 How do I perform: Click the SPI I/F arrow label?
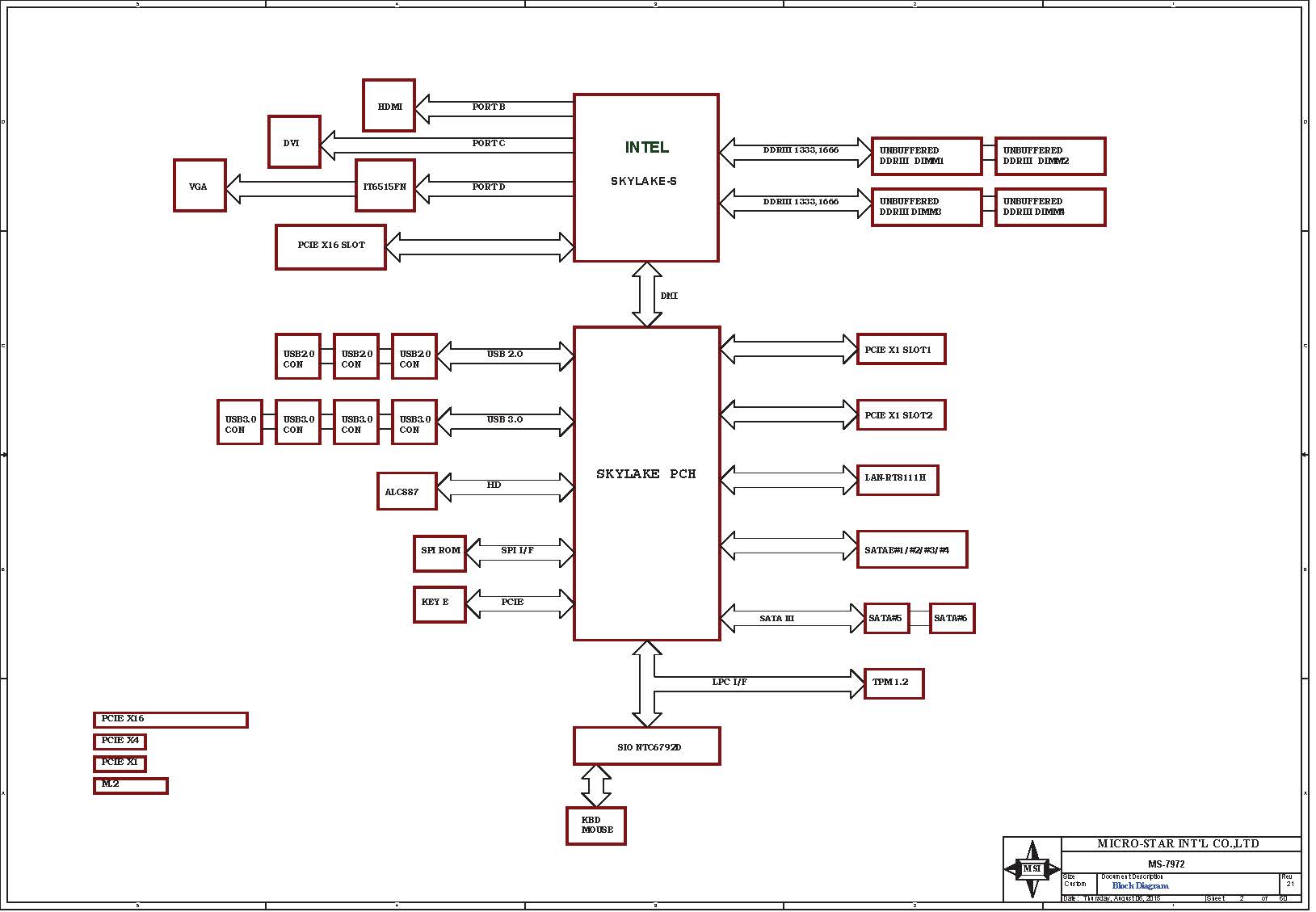point(518,550)
